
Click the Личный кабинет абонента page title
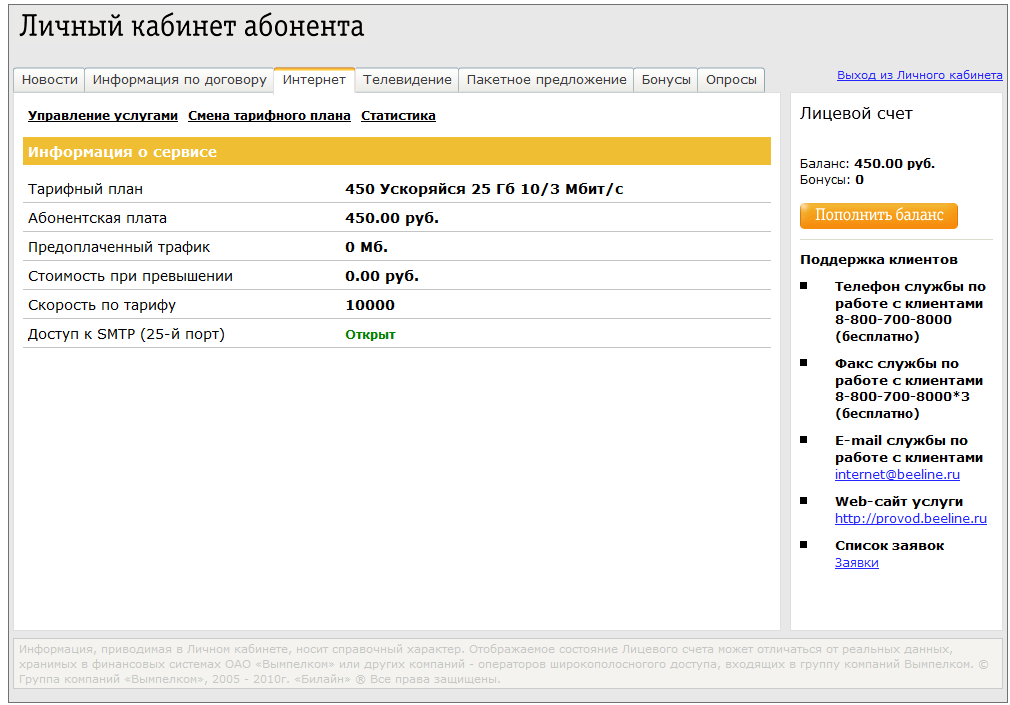tap(192, 27)
